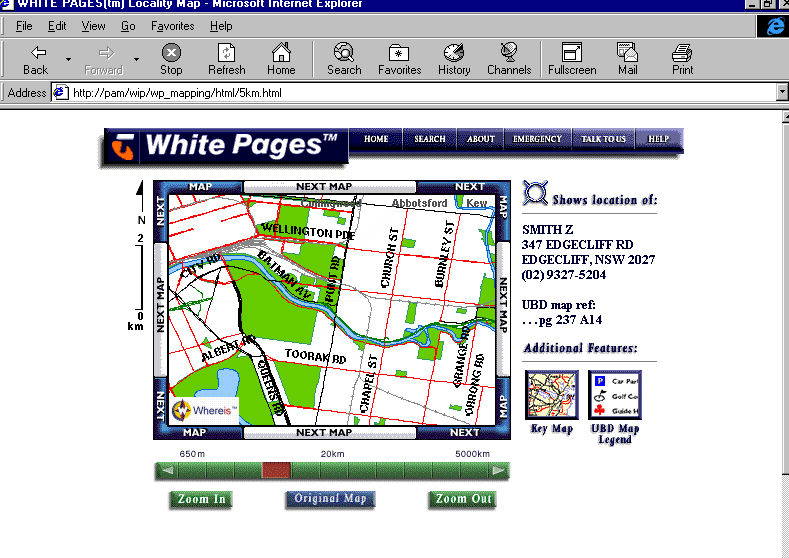Screen dimensions: 789x558
Task: Click the bottom NEXT MAP navigation bar
Action: point(330,432)
